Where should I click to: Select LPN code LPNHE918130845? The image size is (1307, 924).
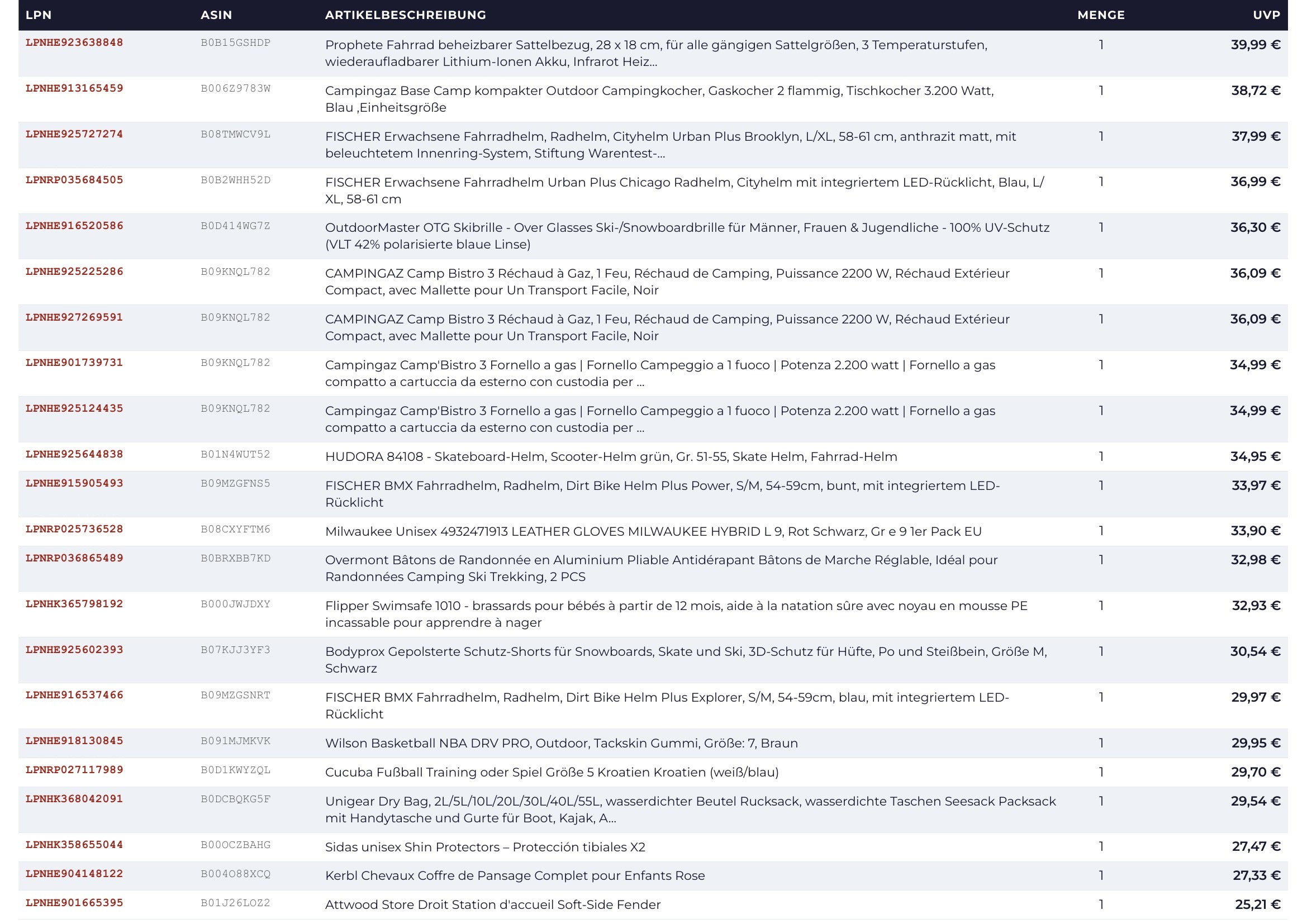pyautogui.click(x=74, y=741)
